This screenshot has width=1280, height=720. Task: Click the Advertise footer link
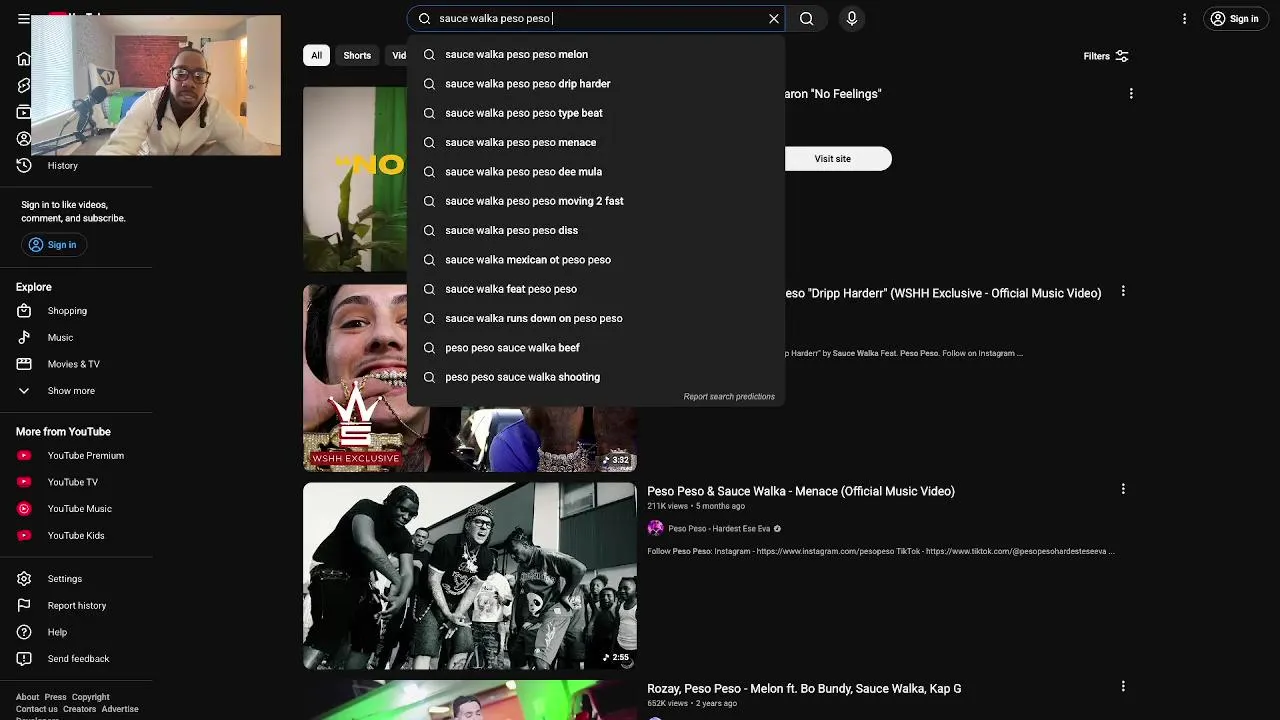click(x=120, y=709)
